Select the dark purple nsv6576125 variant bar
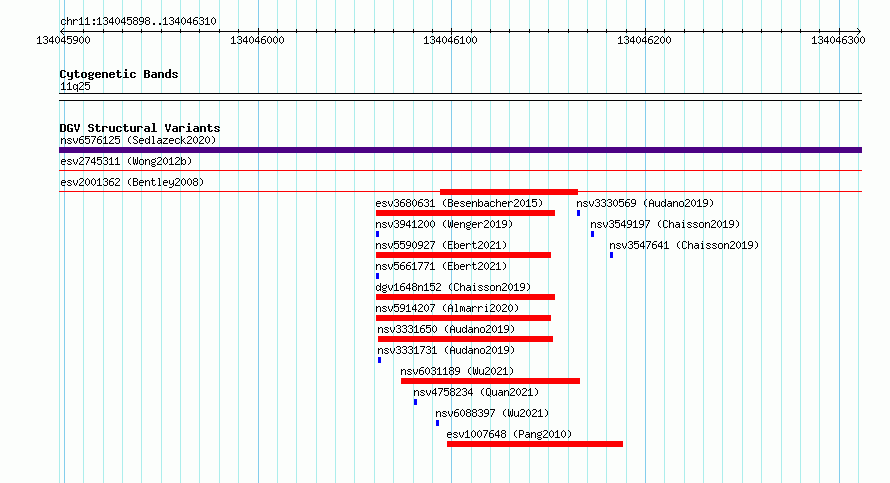Screen dimensions: 890x483 [x=460, y=150]
